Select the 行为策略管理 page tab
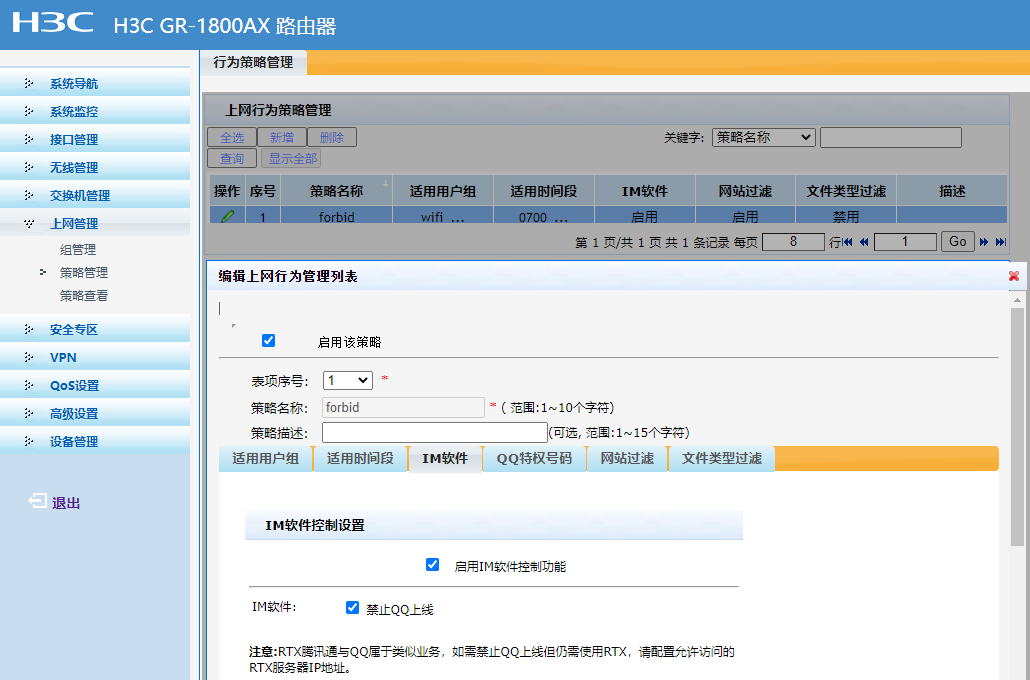This screenshot has width=1030, height=680. pyautogui.click(x=253, y=62)
